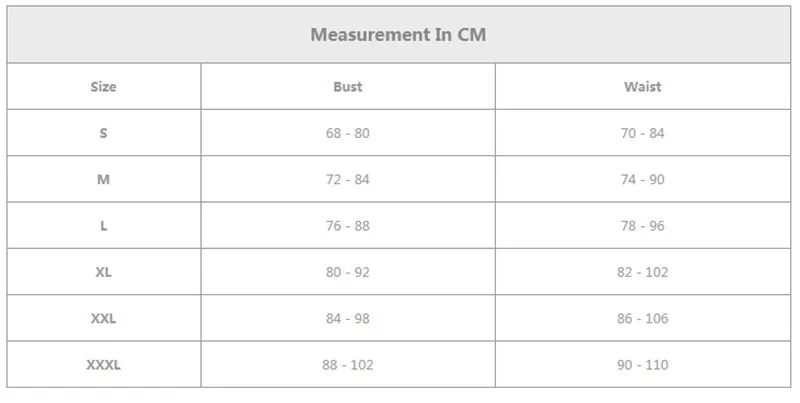Click waist value 78 - 96

tap(642, 226)
